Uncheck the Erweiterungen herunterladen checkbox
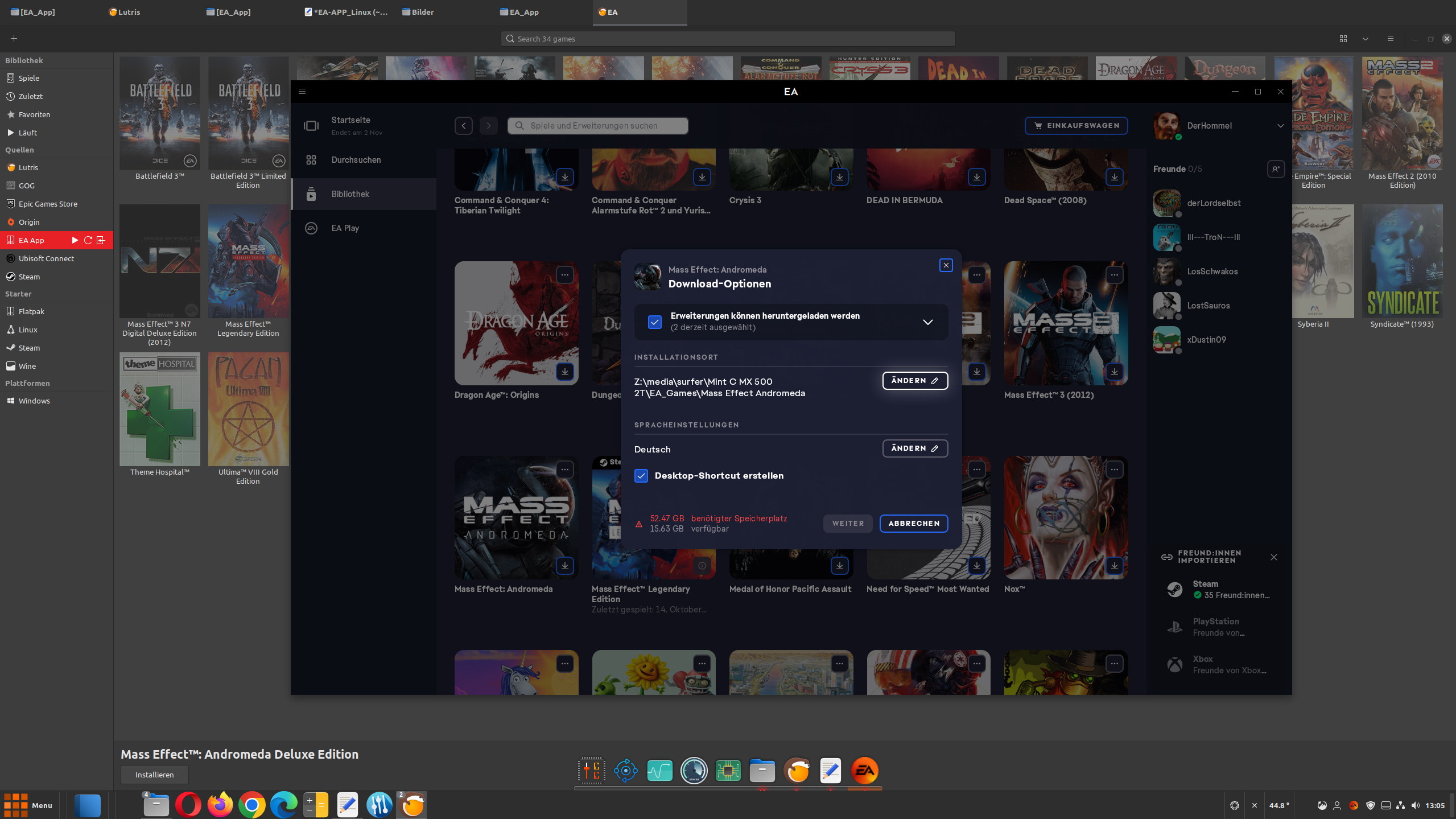The width and height of the screenshot is (1456, 819). [x=655, y=322]
